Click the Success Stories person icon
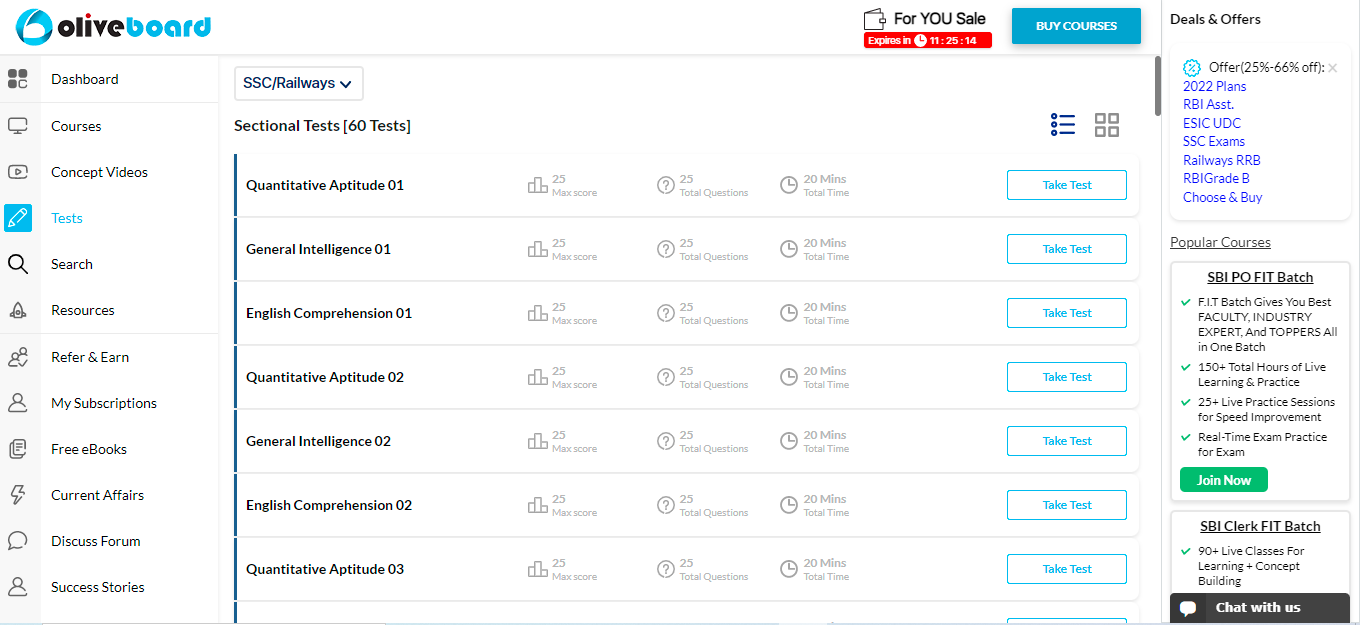 point(18,587)
